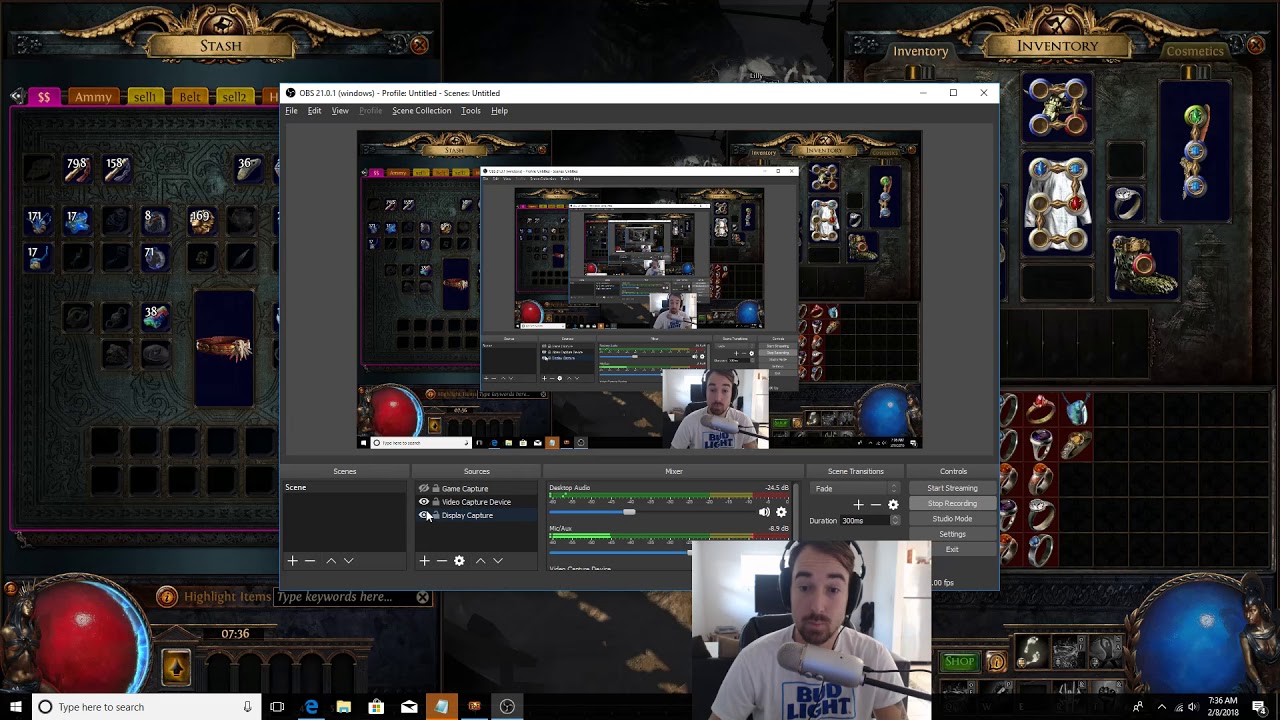1280x720 pixels.
Task: Mute Desktop Audio speaker icon
Action: (764, 512)
